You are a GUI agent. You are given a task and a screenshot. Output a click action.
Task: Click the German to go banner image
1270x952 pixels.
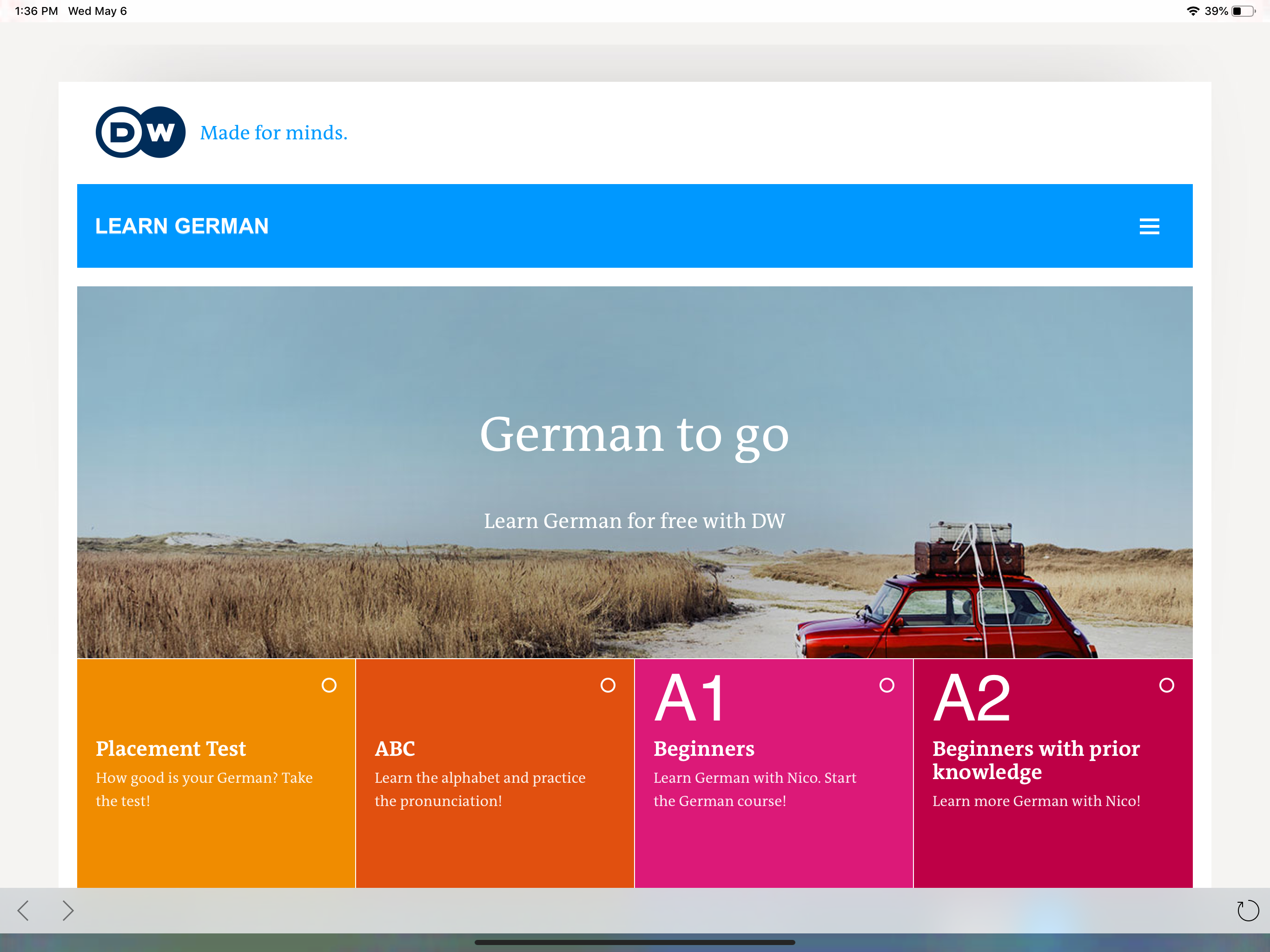coord(634,471)
